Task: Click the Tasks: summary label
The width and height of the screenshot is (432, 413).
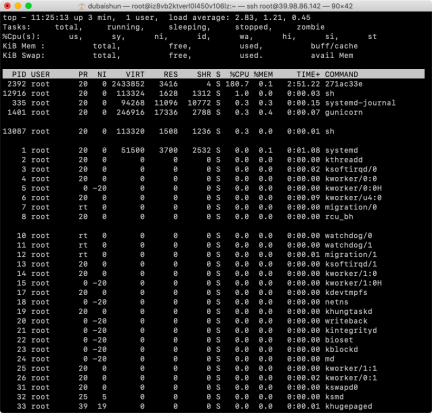Action: tap(17, 27)
